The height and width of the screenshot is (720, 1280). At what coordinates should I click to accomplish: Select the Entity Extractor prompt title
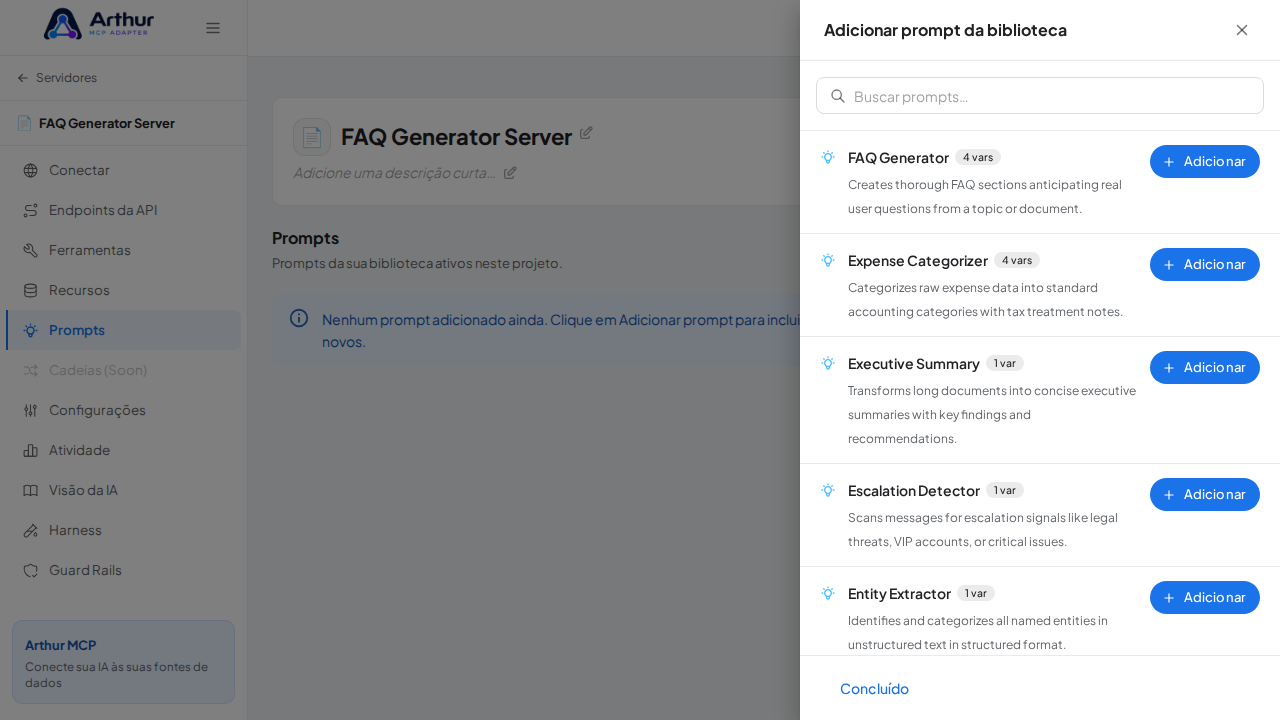(899, 593)
